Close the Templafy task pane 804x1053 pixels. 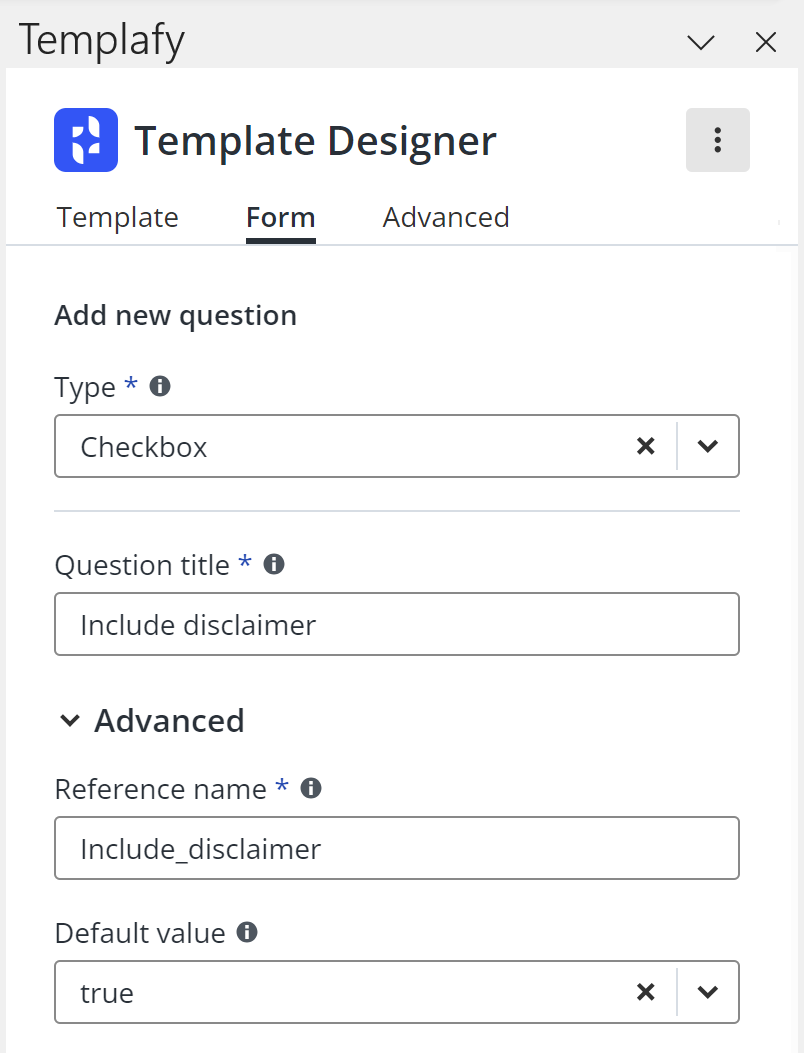765,42
